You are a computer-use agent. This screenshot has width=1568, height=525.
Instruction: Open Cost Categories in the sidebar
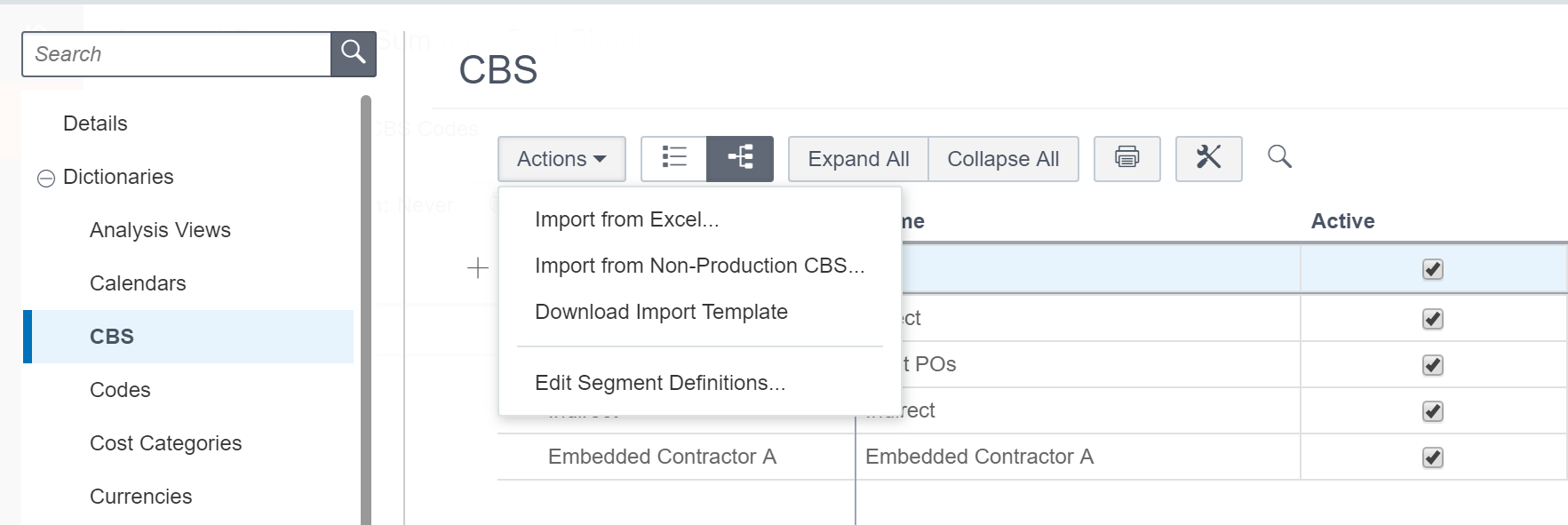coord(165,443)
